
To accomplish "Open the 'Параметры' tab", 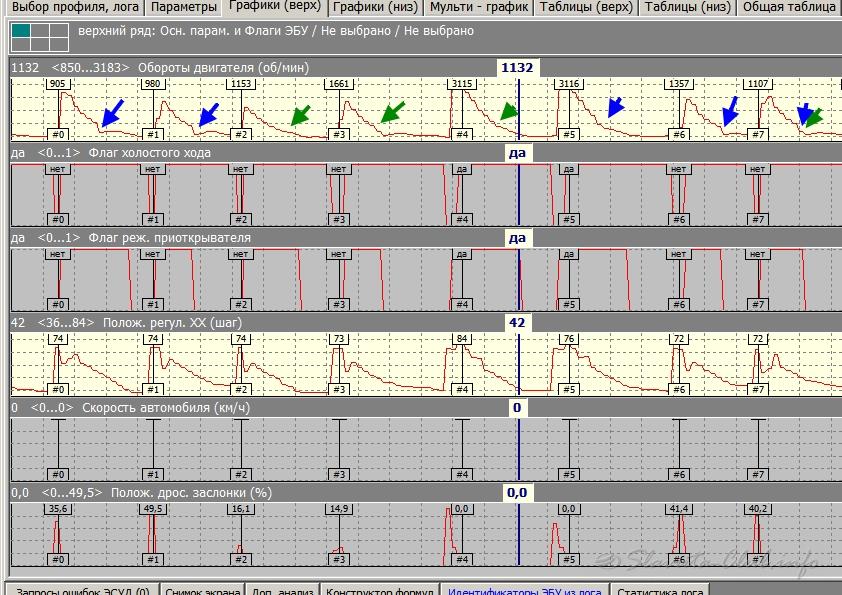I will point(183,7).
